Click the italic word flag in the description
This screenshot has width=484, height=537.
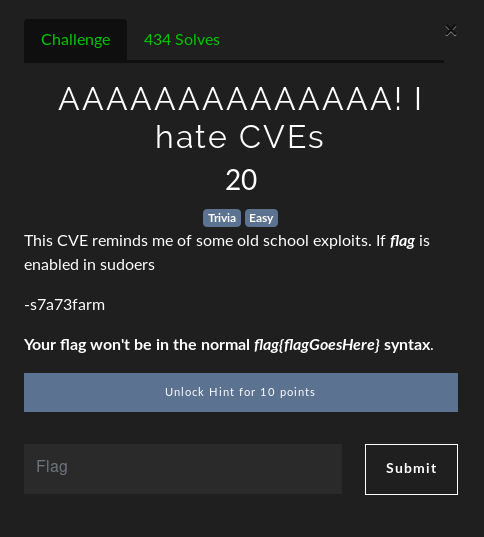coord(402,241)
